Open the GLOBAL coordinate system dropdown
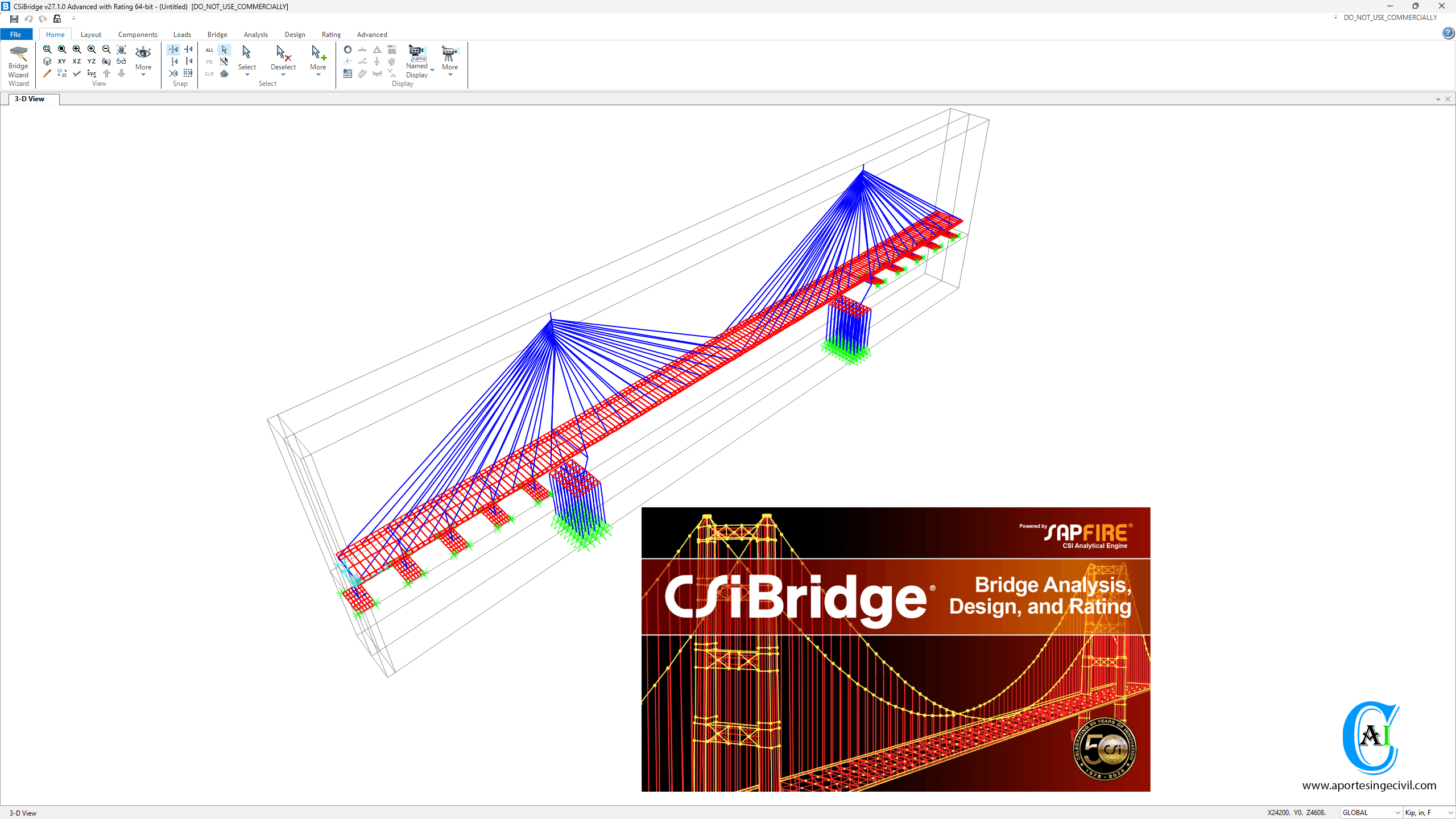 click(1371, 813)
